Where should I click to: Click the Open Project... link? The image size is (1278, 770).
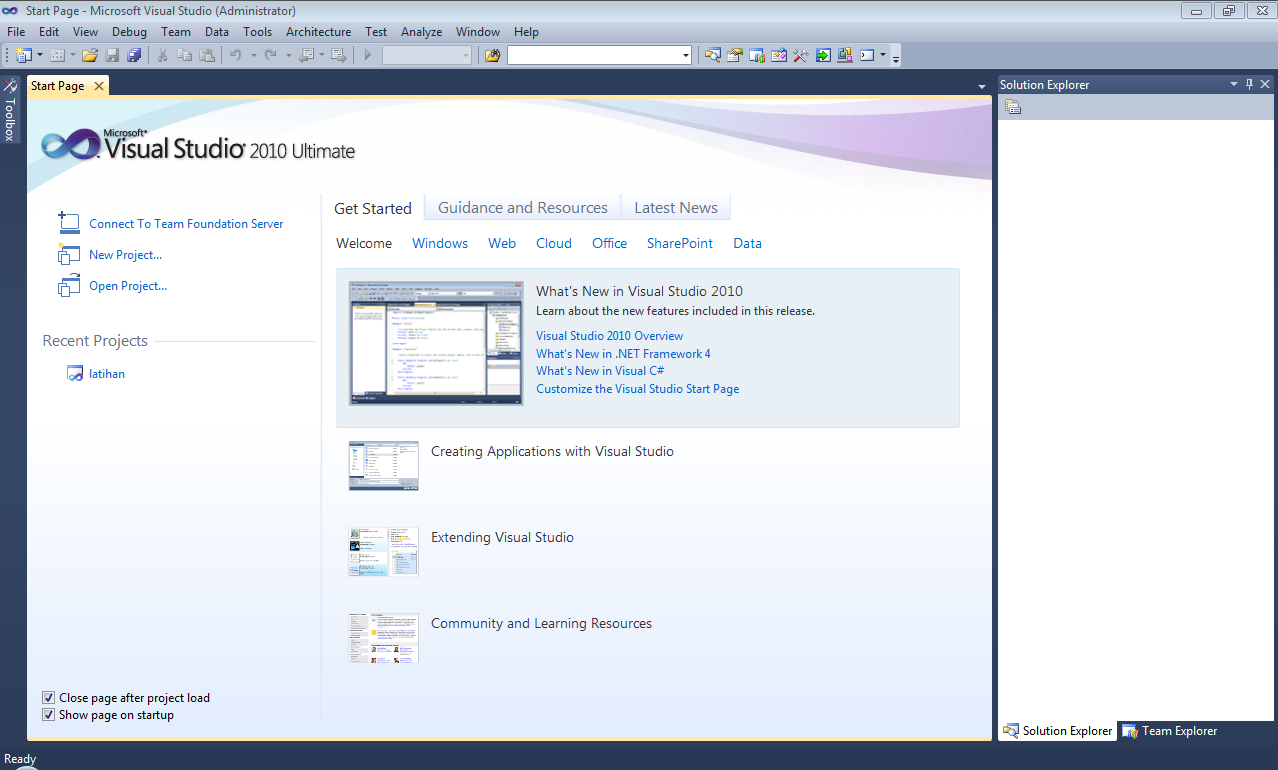click(x=128, y=286)
